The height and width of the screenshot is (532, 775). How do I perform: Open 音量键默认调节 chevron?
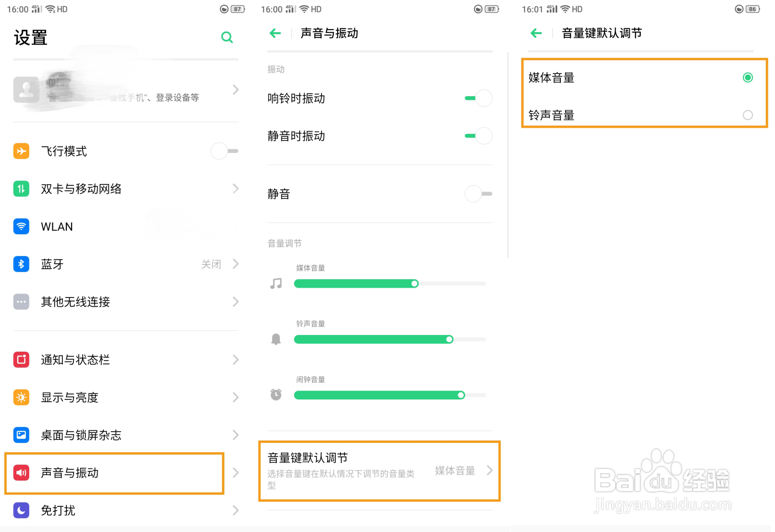pyautogui.click(x=489, y=470)
